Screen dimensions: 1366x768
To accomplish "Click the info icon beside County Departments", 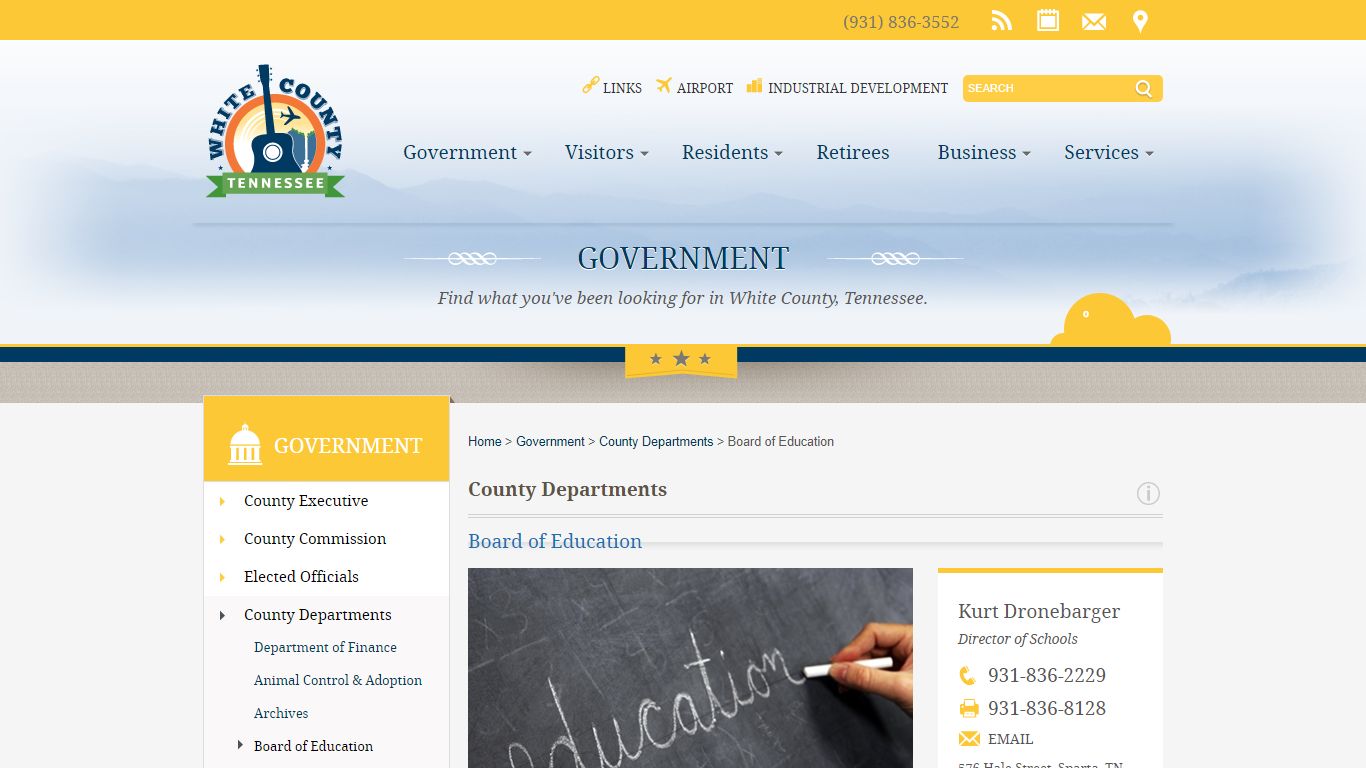I will [1148, 493].
